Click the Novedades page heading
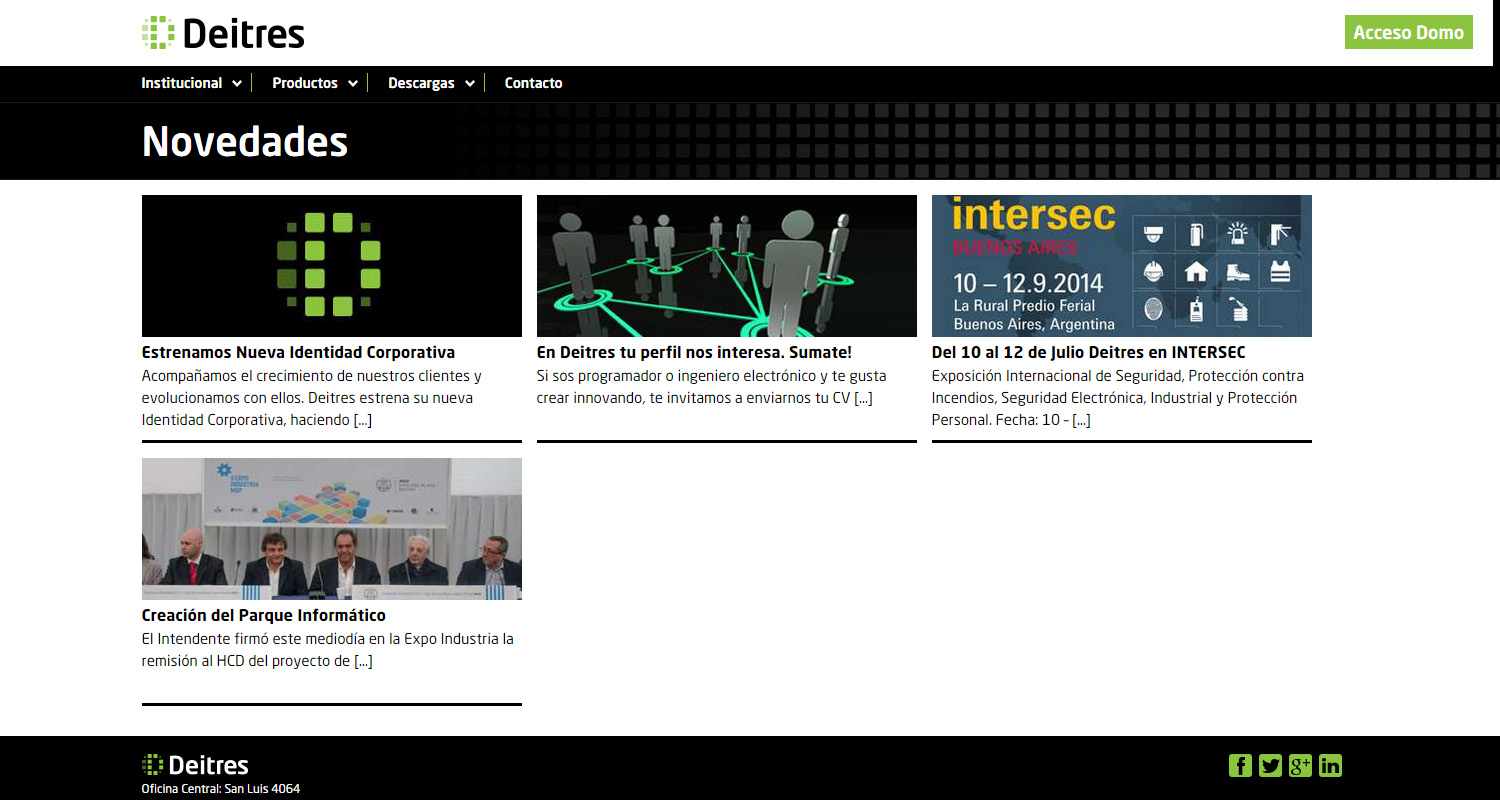 point(245,141)
